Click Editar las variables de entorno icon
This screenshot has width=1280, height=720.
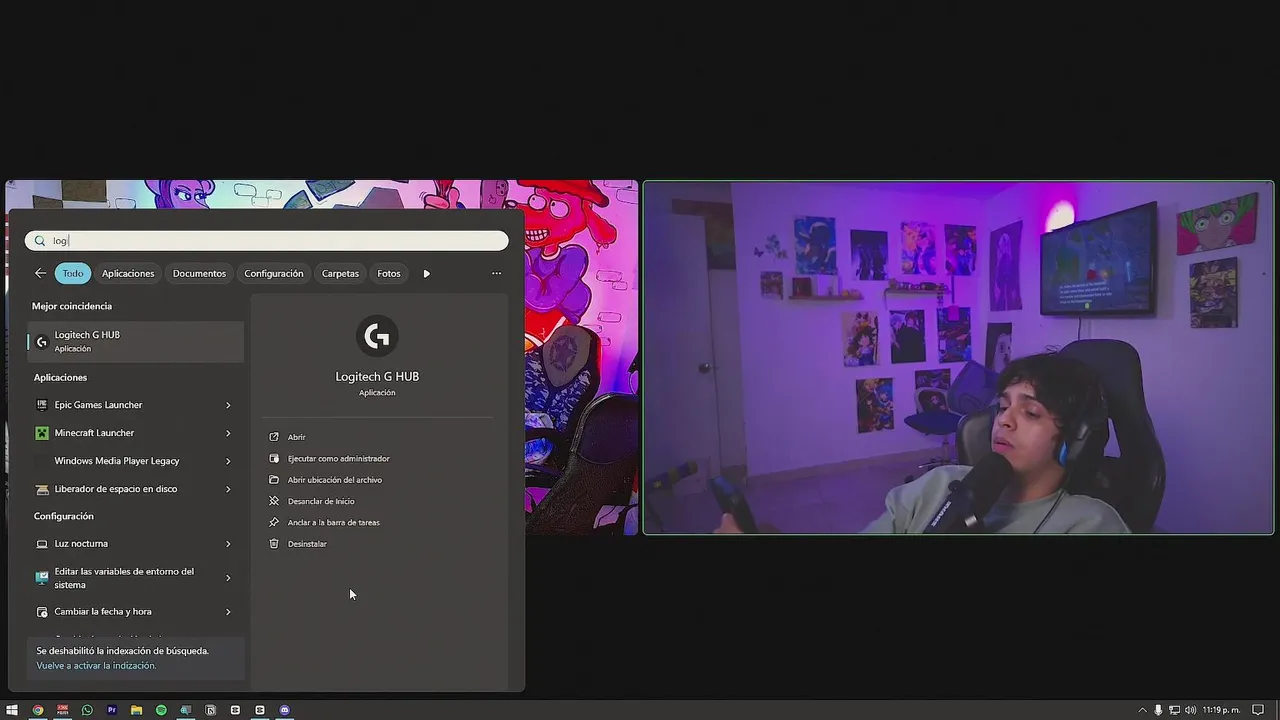(x=41, y=578)
